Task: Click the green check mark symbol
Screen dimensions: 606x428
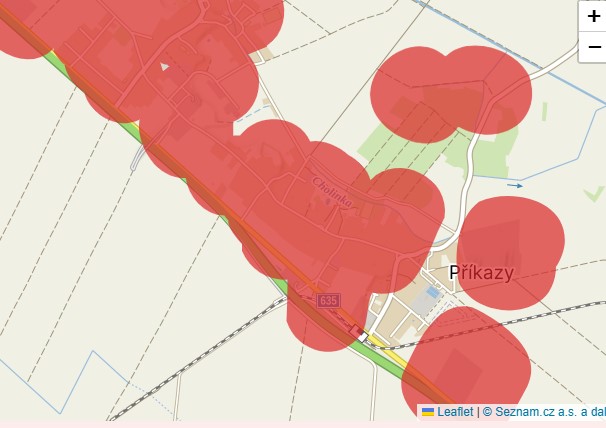Action: (594, 194)
